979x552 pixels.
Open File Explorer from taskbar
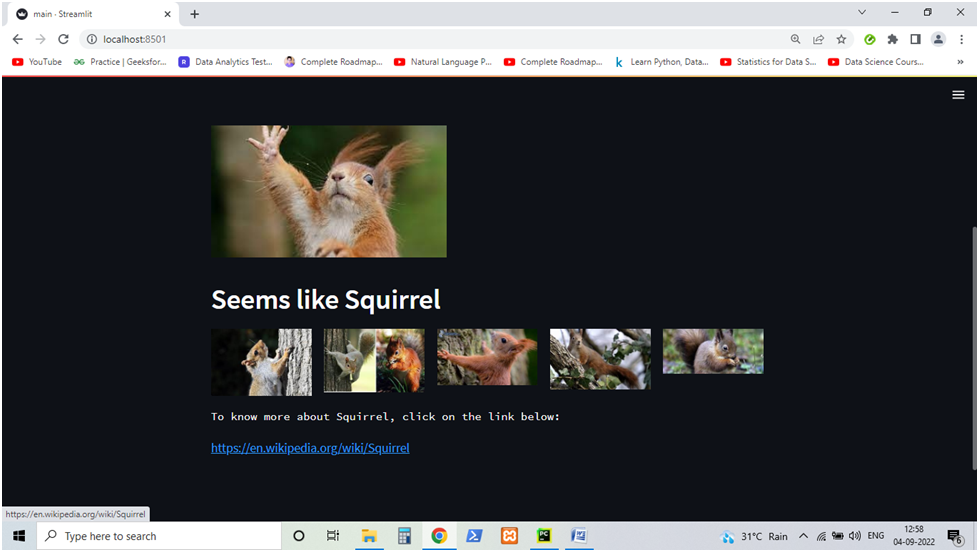pyautogui.click(x=369, y=536)
